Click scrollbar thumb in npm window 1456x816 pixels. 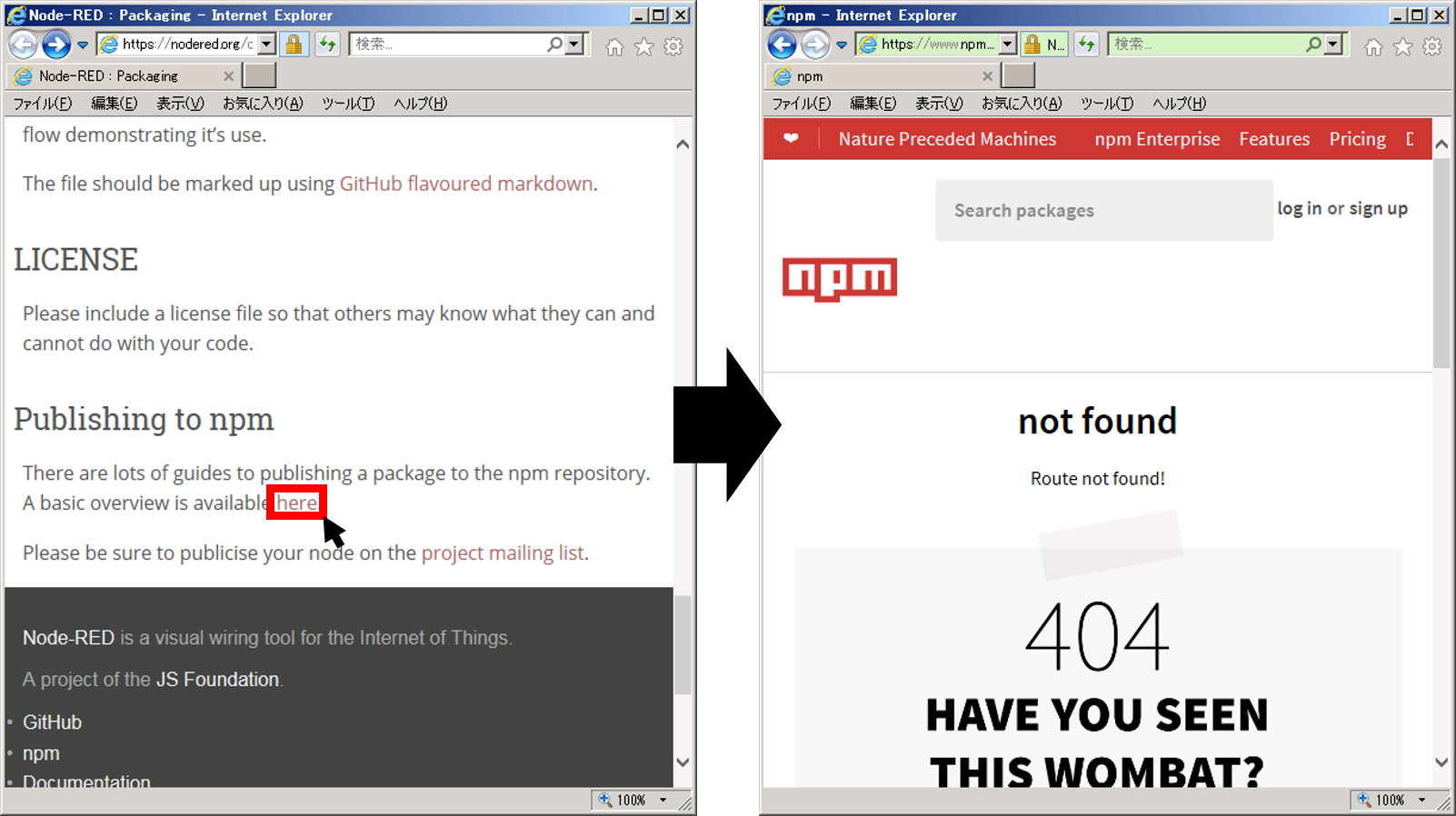point(1441,264)
